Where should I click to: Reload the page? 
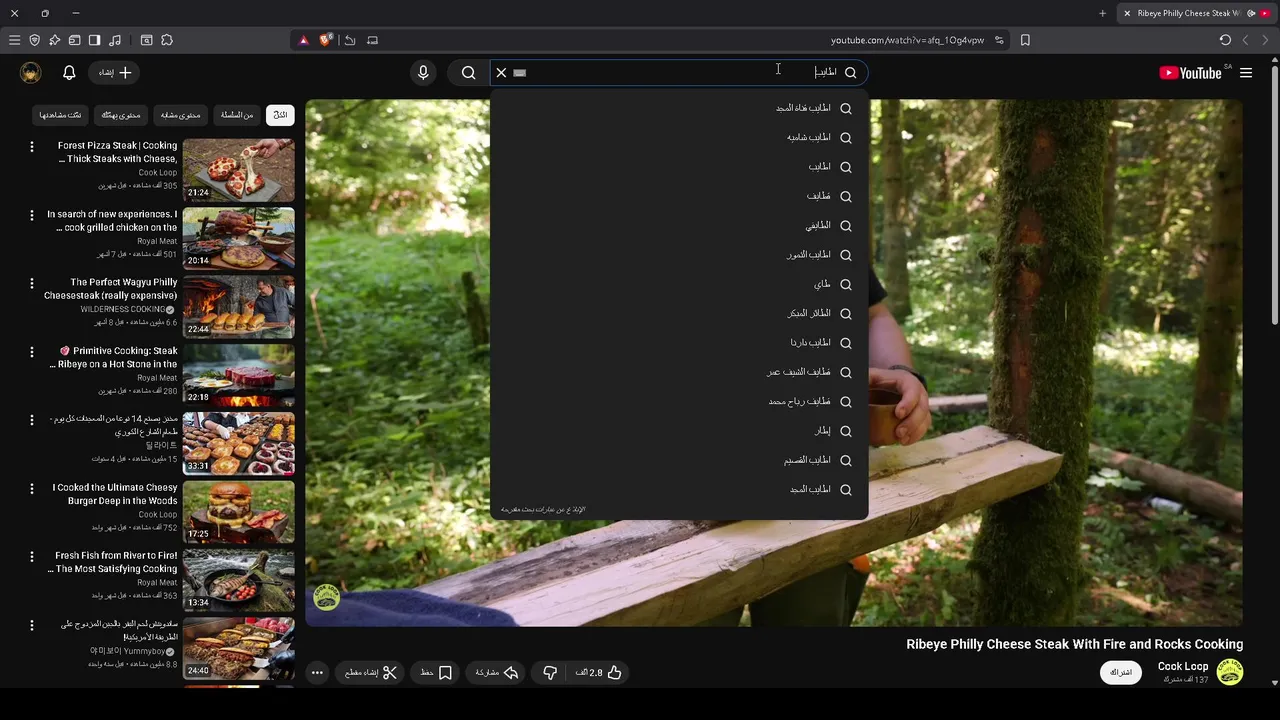click(x=1225, y=40)
